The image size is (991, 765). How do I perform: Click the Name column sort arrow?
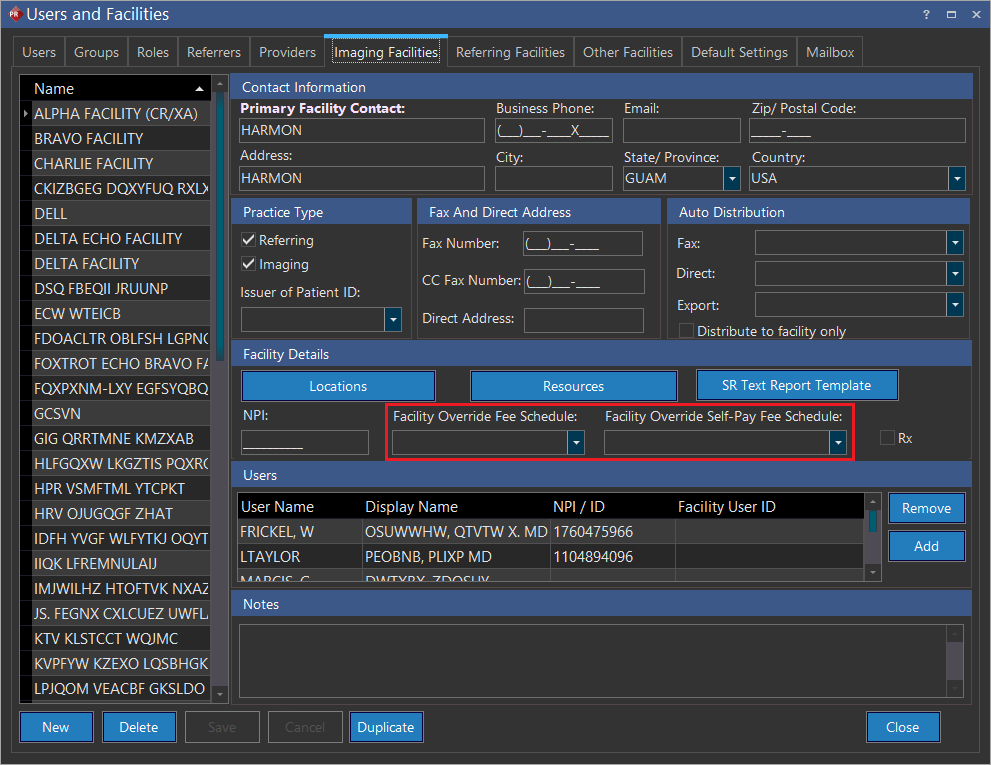(x=200, y=89)
